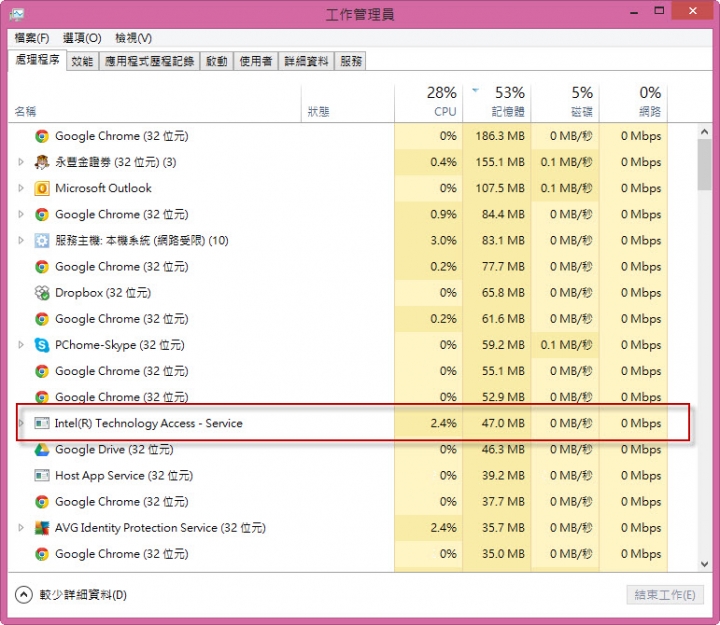Open the 檔案(F) menu
This screenshot has width=720, height=625.
coord(32,38)
